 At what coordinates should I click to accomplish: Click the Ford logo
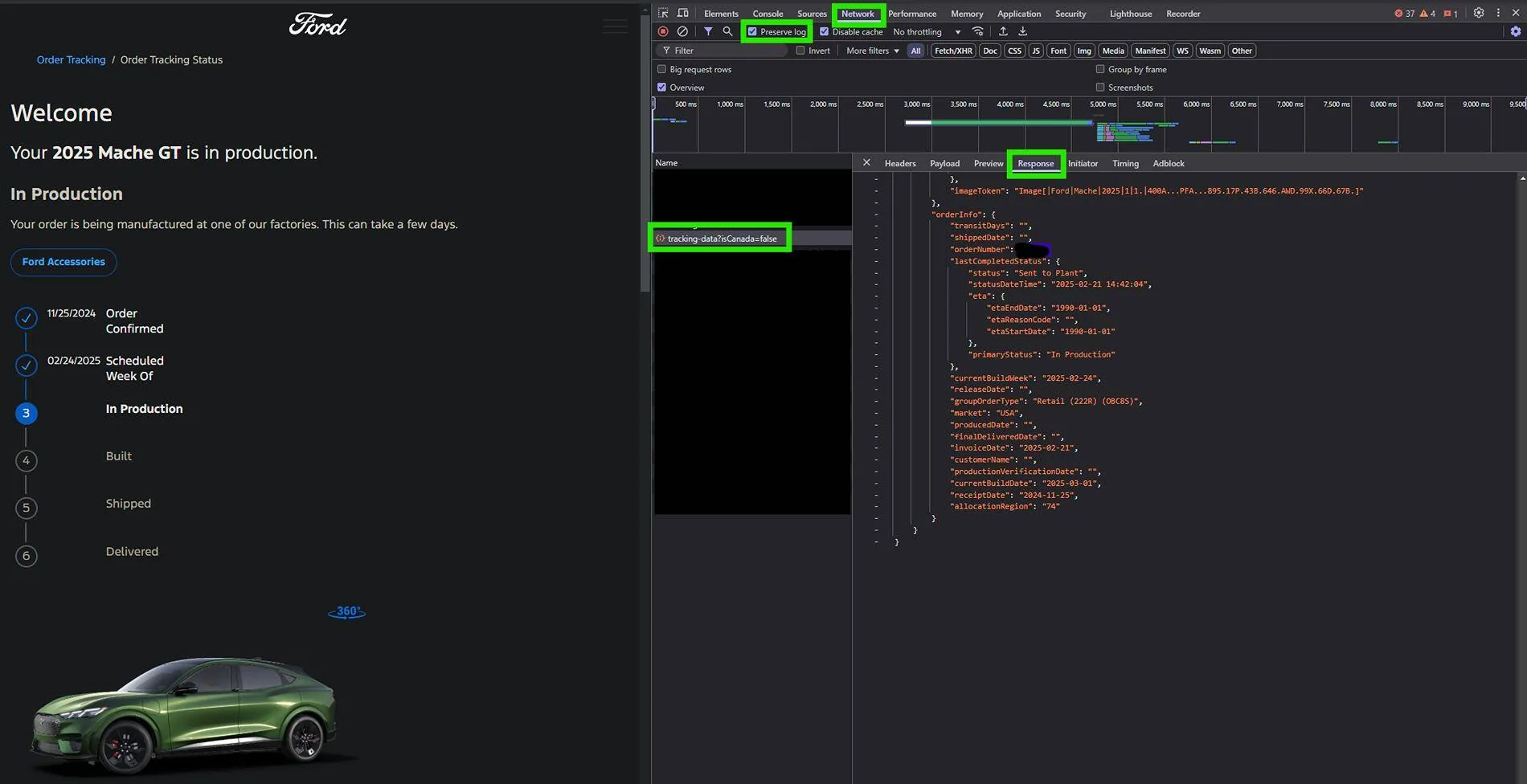(317, 24)
